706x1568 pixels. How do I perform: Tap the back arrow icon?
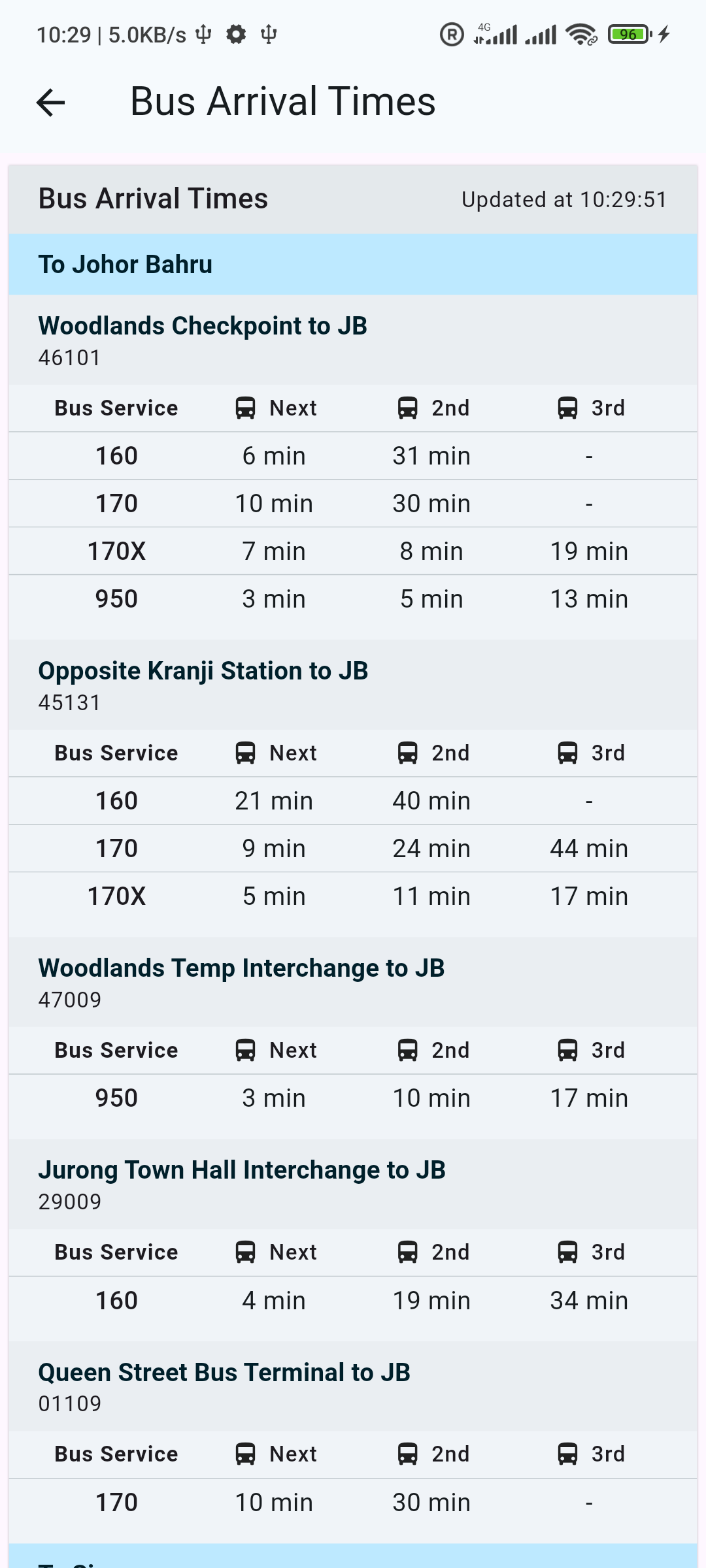(x=50, y=103)
